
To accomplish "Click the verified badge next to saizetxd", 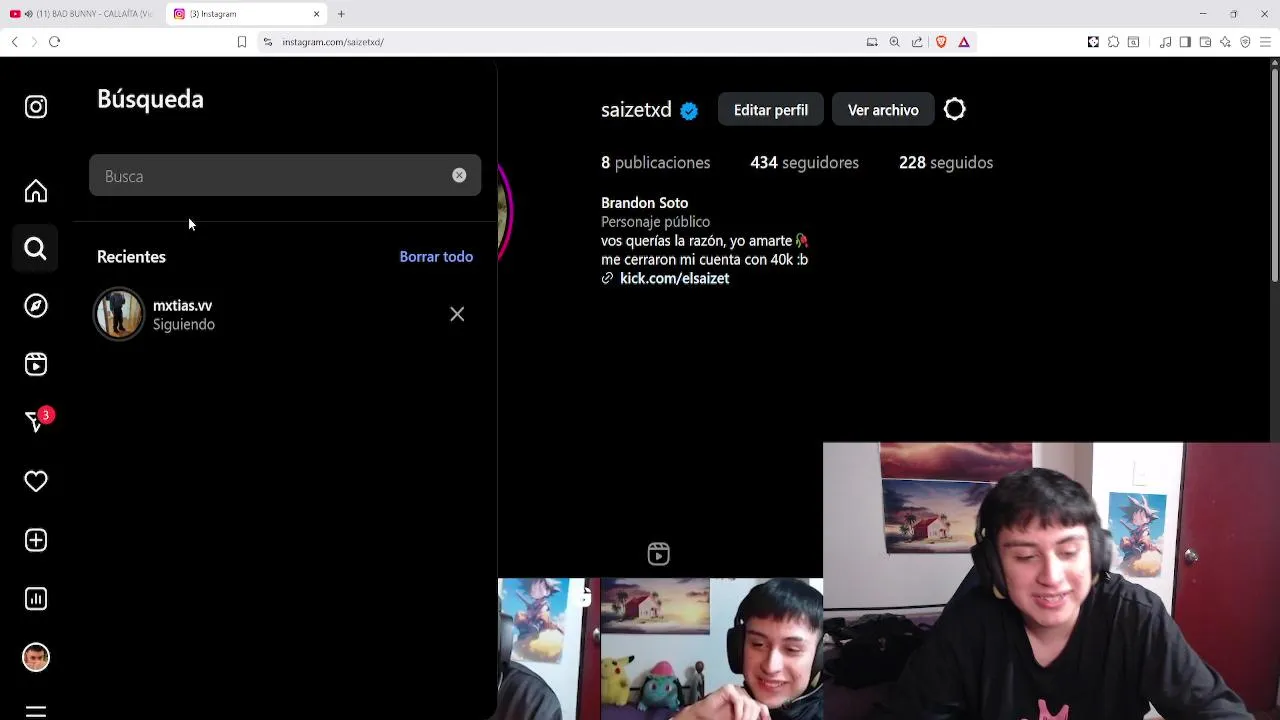I will pyautogui.click(x=689, y=111).
